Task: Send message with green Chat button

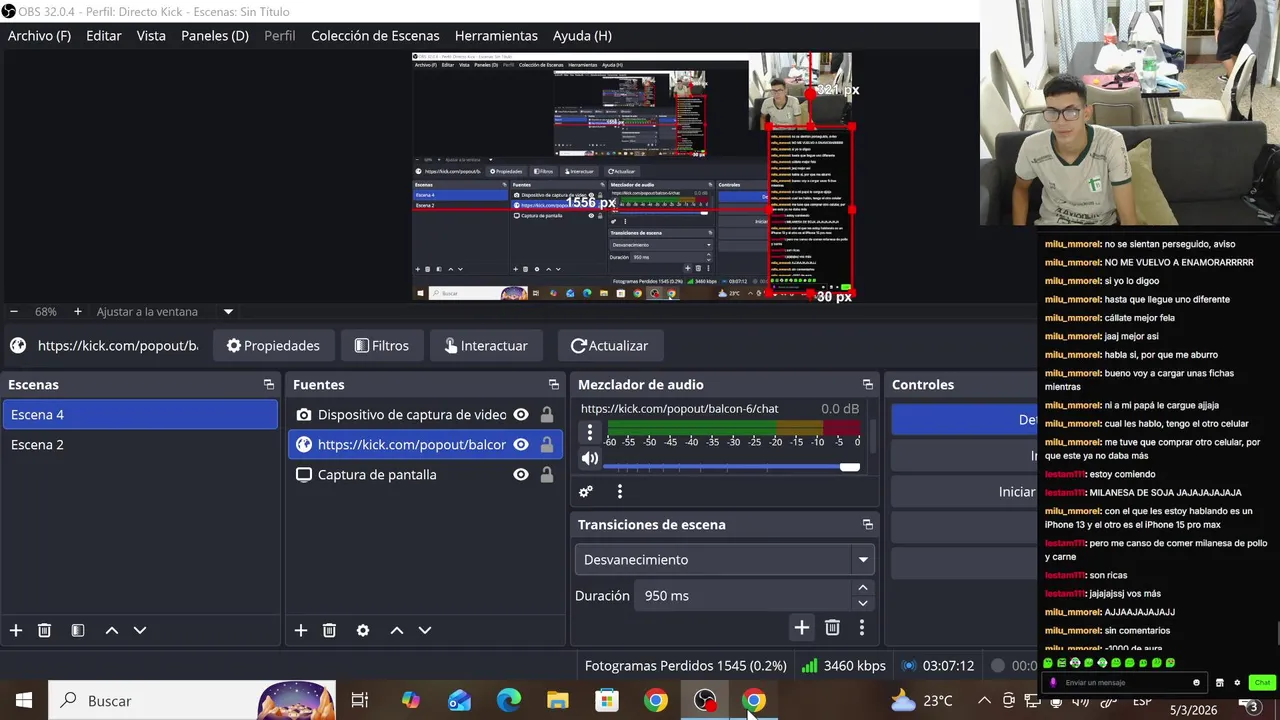Action: click(x=1262, y=683)
